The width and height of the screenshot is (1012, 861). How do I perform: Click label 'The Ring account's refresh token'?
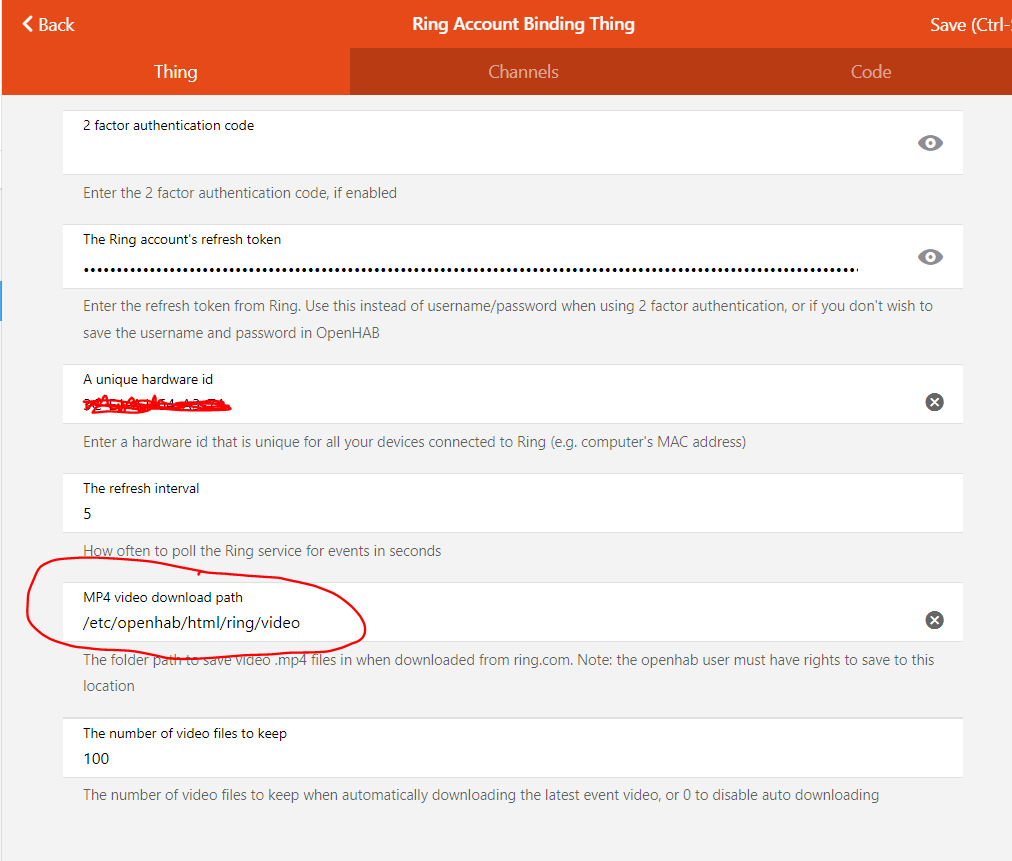182,239
